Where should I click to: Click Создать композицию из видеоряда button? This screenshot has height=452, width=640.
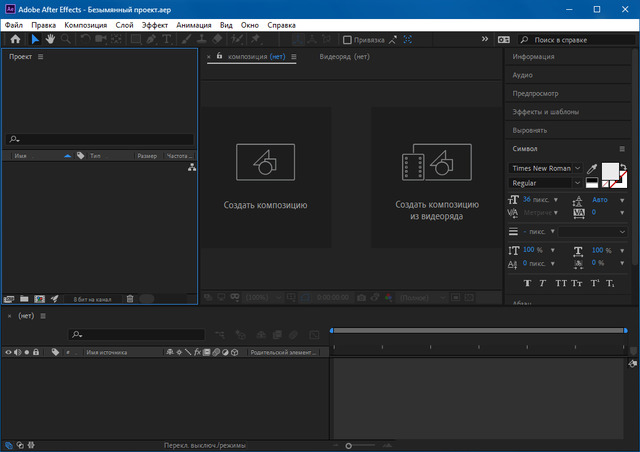[x=435, y=177]
